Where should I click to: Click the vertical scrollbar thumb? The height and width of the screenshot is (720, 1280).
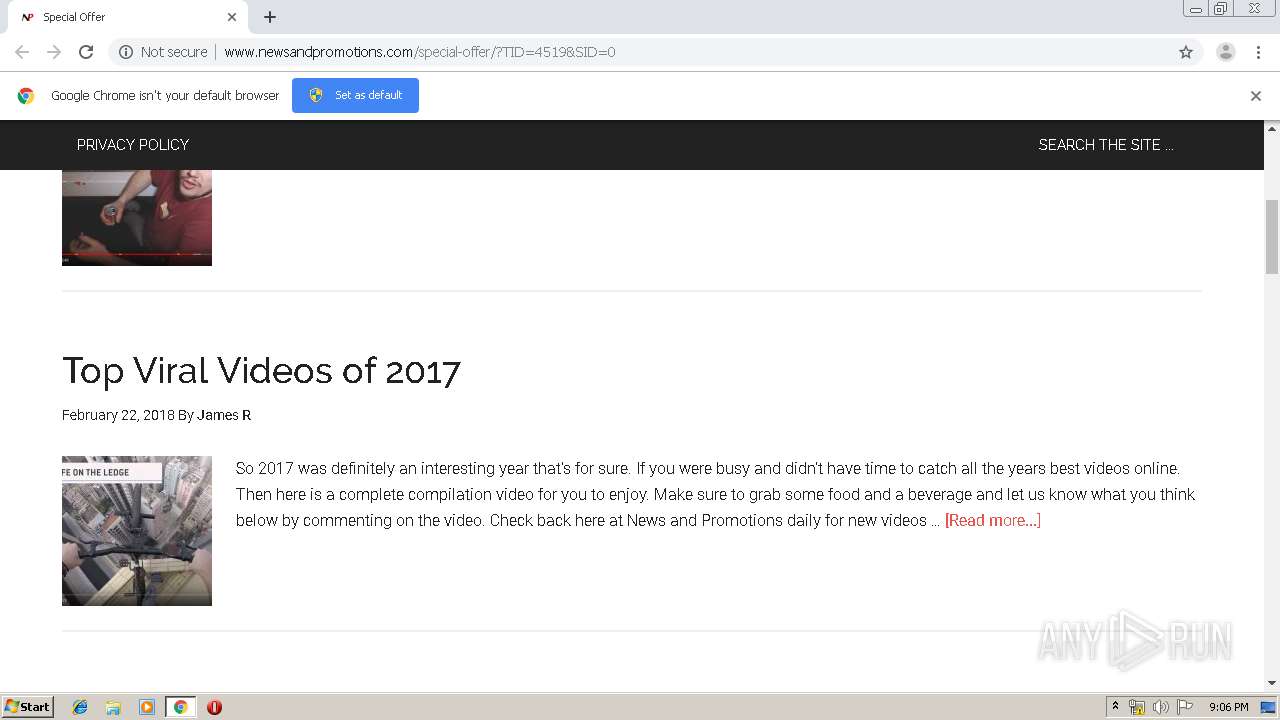(x=1272, y=236)
